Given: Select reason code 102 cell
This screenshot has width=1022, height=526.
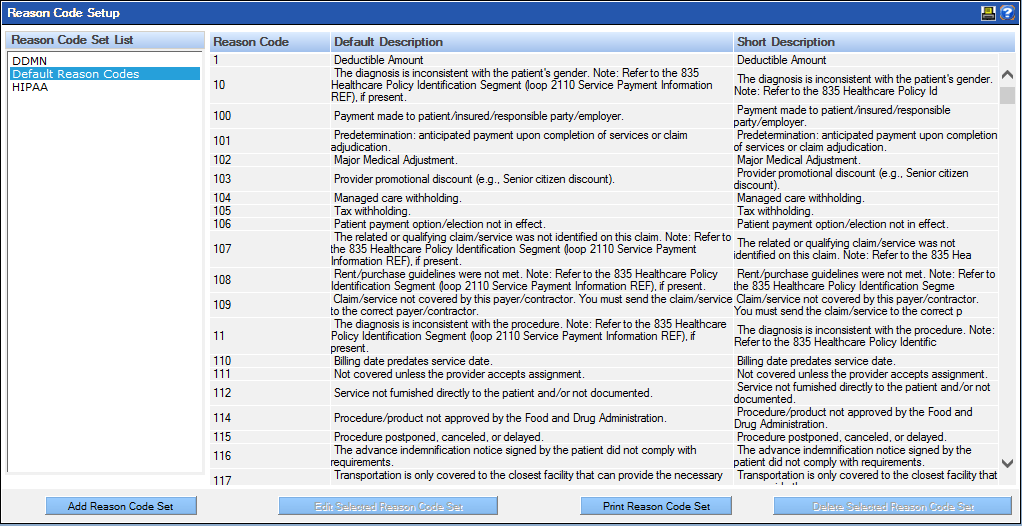Looking at the screenshot, I should pos(270,160).
